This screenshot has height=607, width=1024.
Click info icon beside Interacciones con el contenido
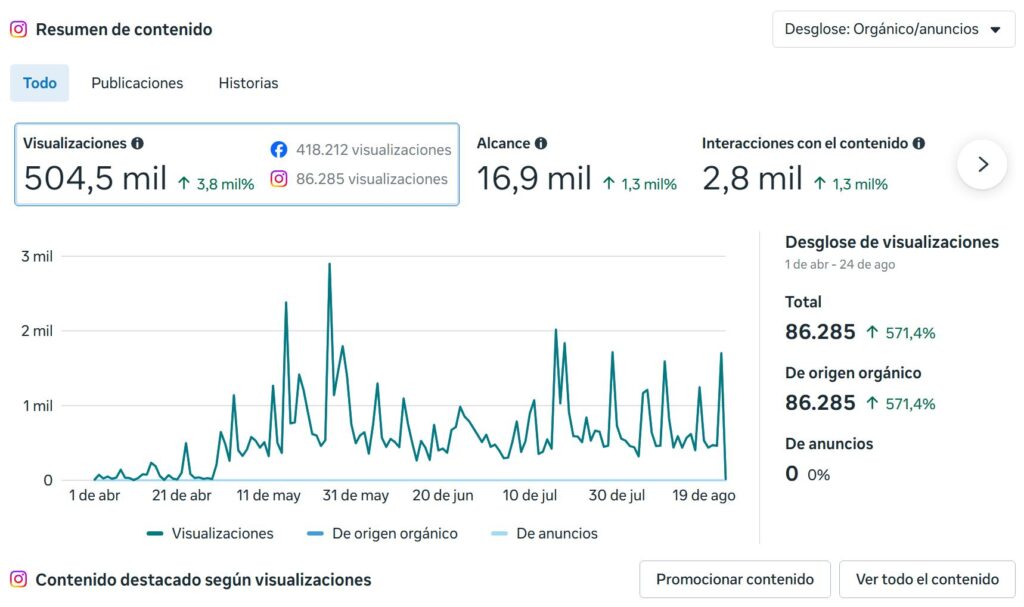[919, 143]
